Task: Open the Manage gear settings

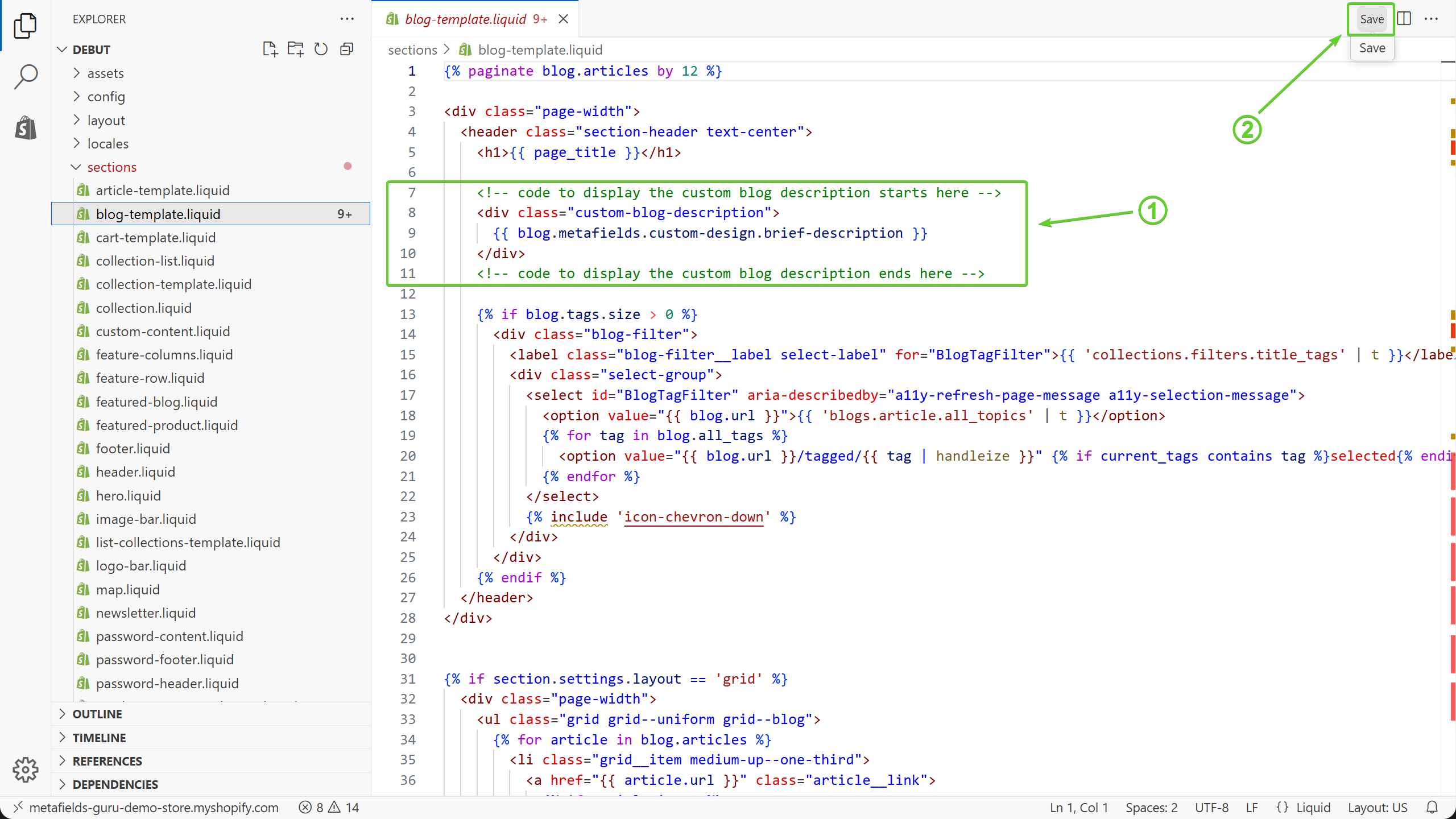Action: [x=25, y=770]
